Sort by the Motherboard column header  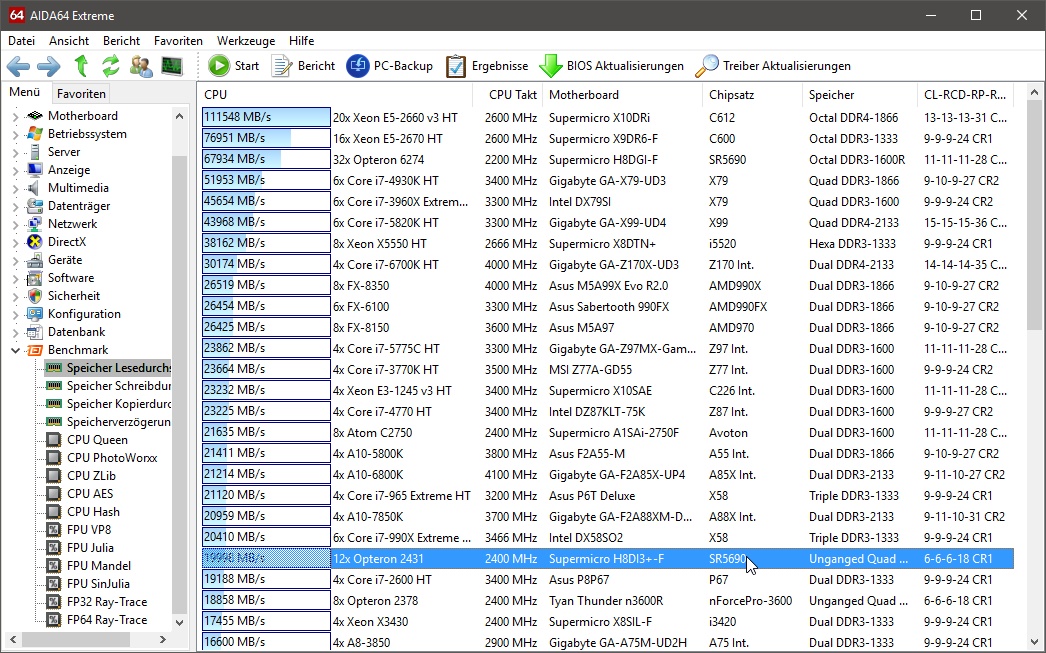[623, 95]
